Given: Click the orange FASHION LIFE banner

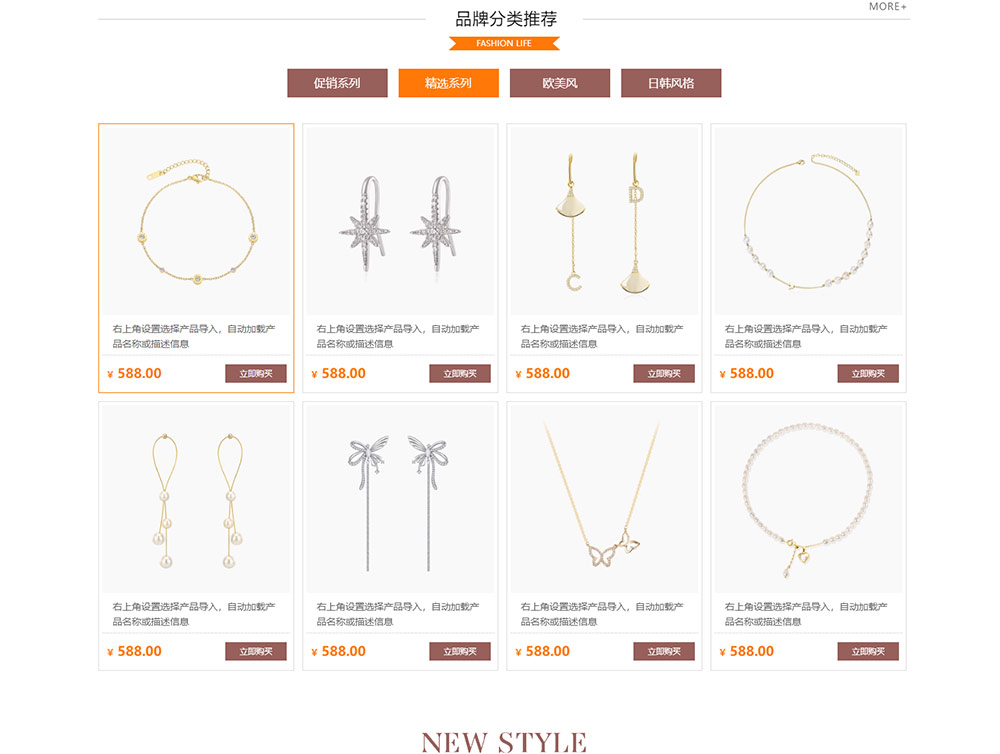Looking at the screenshot, I should click(x=504, y=43).
